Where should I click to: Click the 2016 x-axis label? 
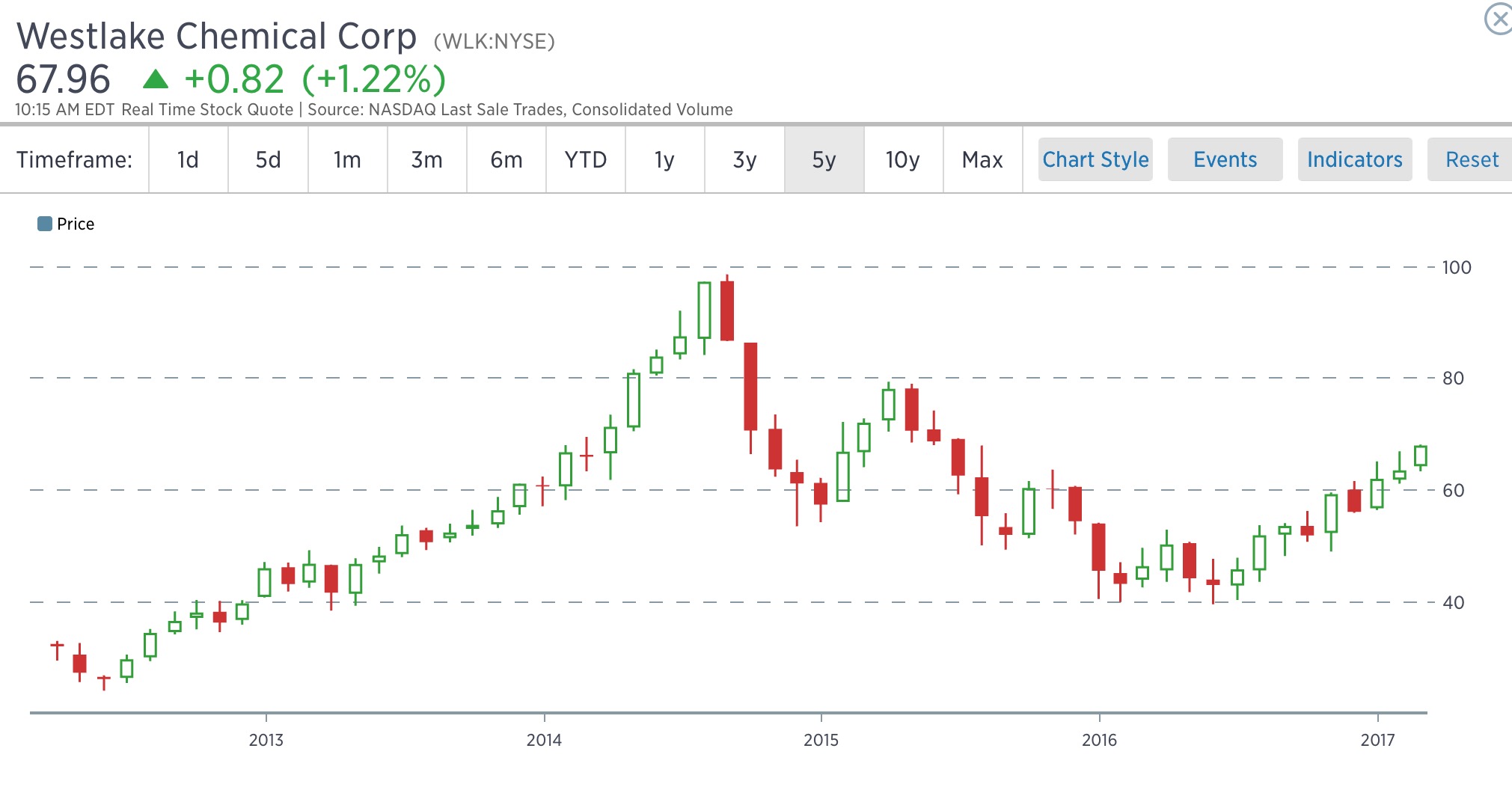(x=1099, y=740)
